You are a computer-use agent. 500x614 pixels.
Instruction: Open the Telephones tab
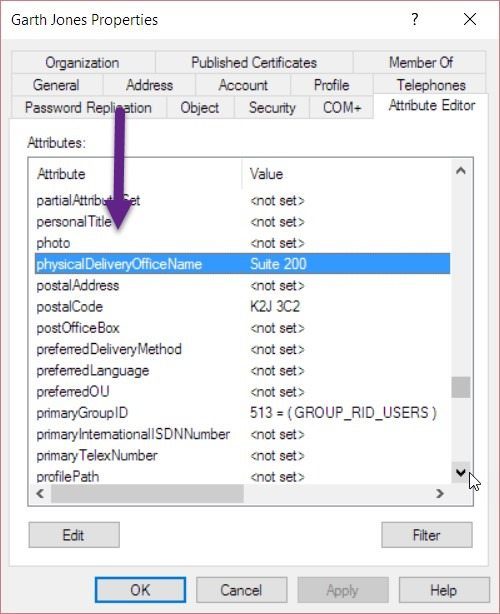coord(430,85)
